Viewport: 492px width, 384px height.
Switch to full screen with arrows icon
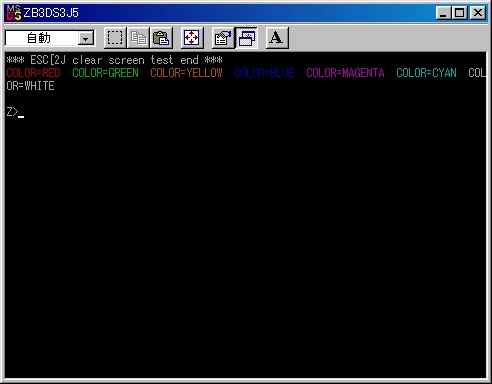point(192,38)
